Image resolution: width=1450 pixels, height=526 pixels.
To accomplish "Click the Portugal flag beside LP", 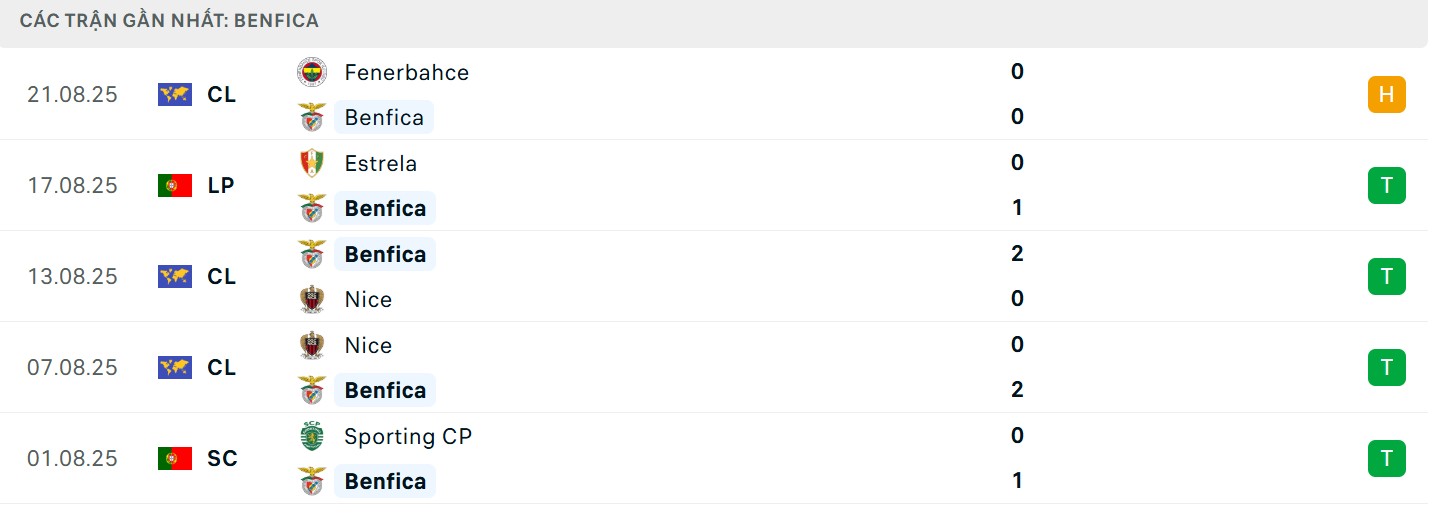I will tap(175, 185).
